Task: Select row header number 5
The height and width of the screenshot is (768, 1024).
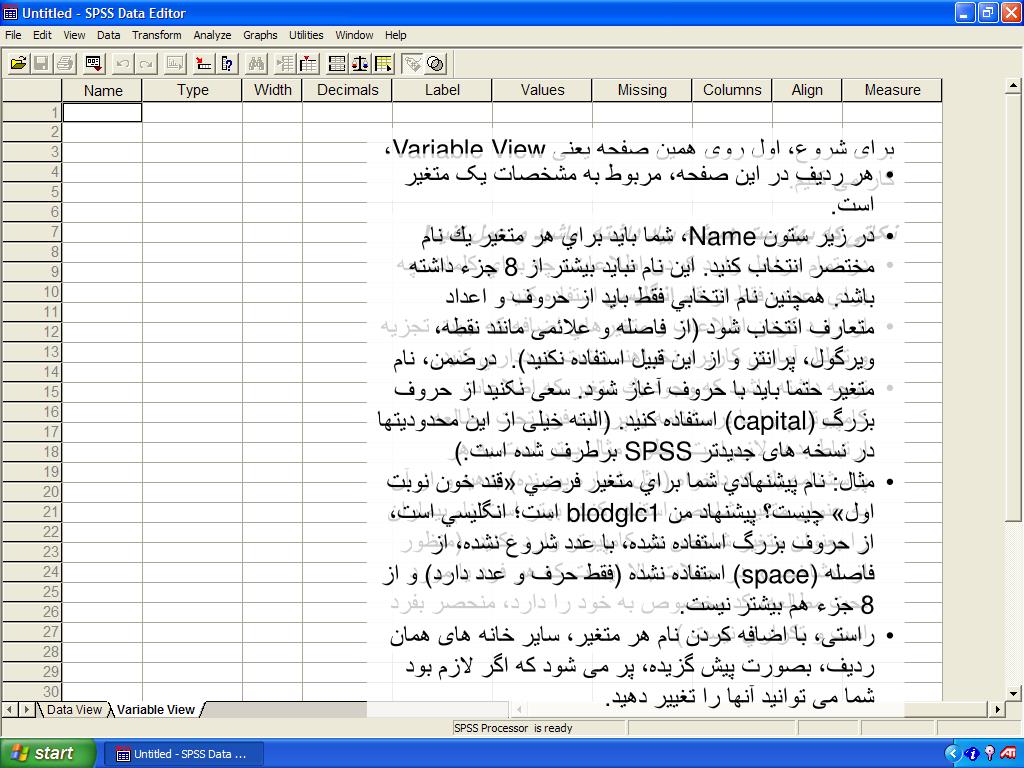Action: tap(32, 192)
